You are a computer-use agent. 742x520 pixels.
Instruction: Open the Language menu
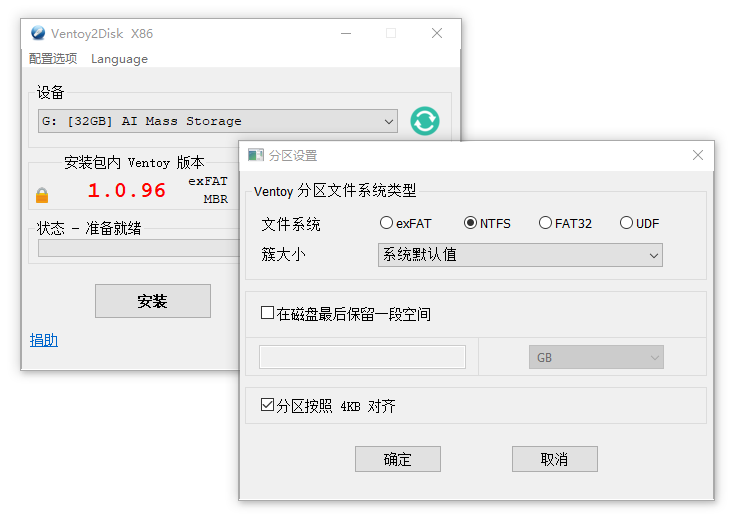pyautogui.click(x=119, y=59)
